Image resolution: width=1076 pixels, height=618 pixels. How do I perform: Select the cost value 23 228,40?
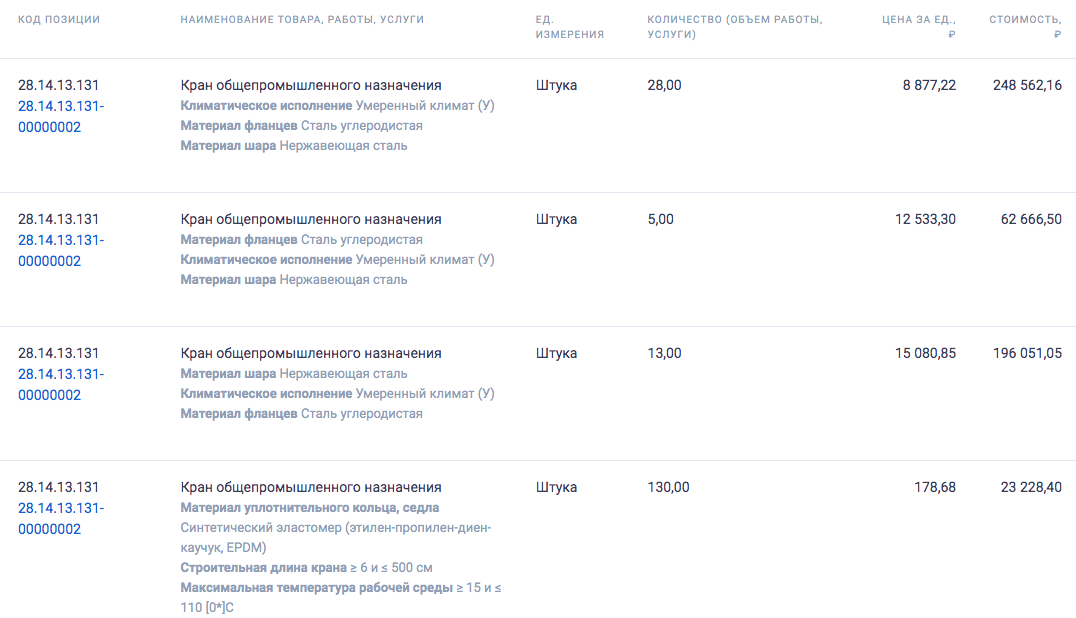pos(1031,487)
